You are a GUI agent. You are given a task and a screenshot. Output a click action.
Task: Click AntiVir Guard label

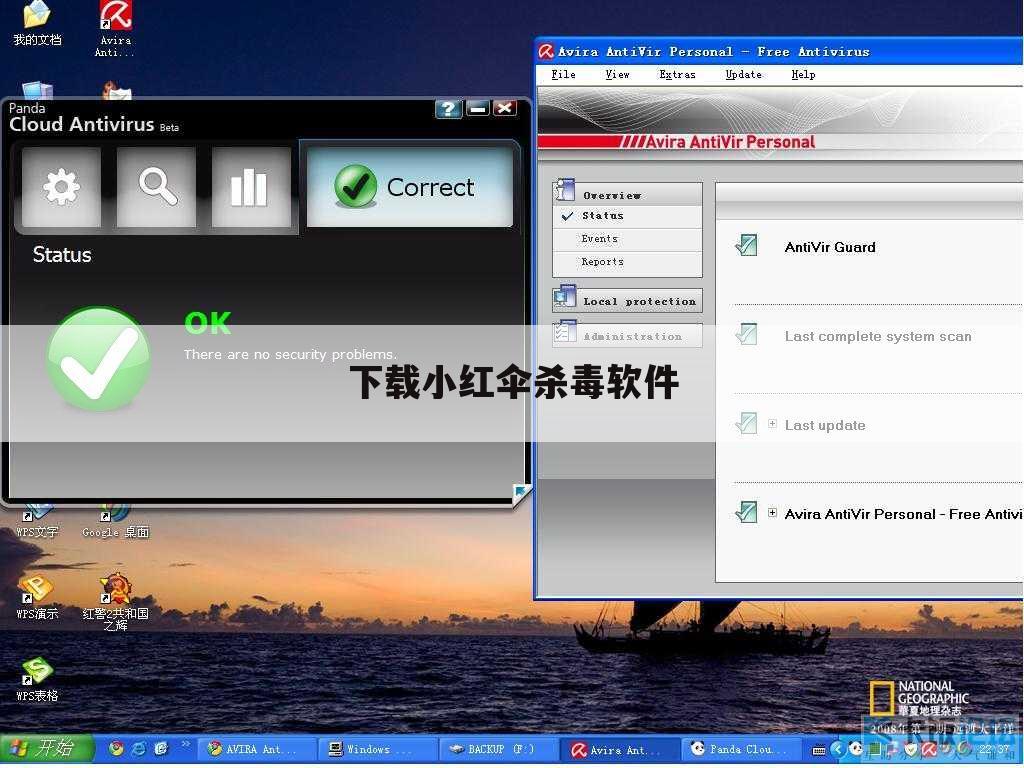coord(830,247)
